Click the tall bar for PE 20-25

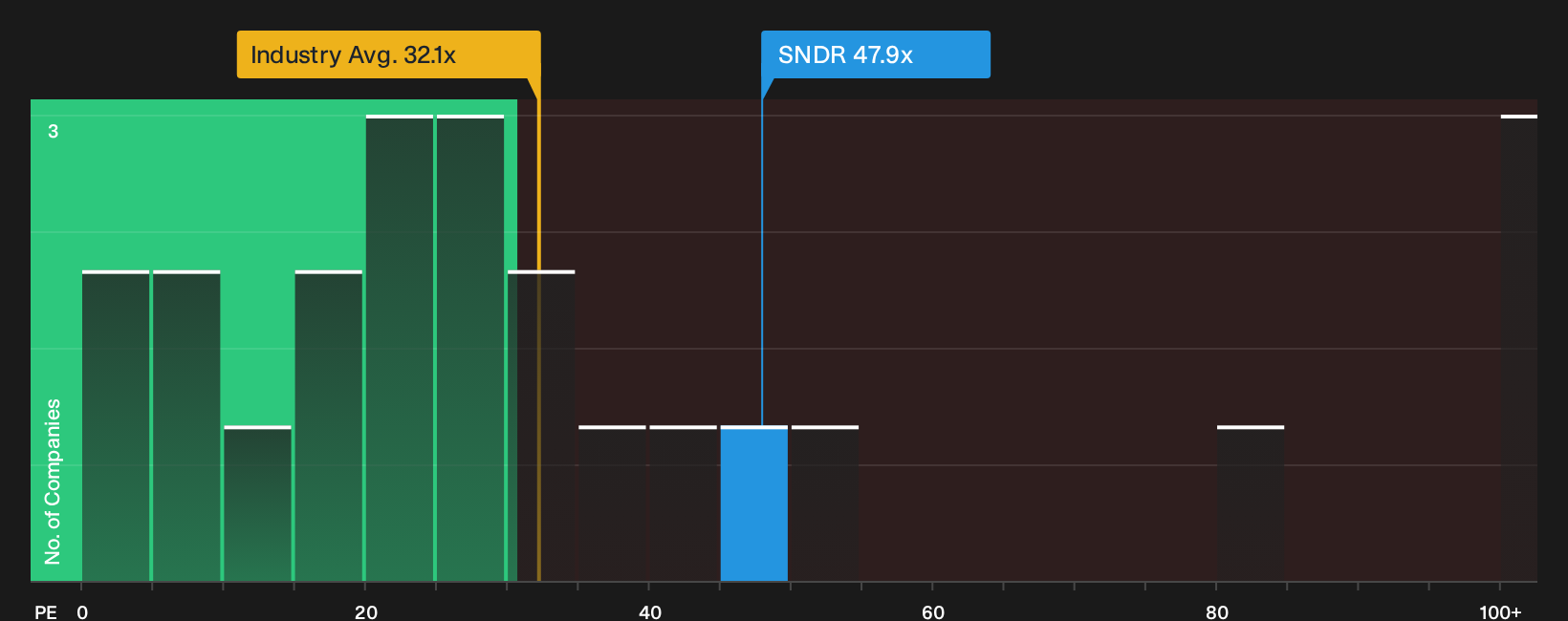pos(400,348)
